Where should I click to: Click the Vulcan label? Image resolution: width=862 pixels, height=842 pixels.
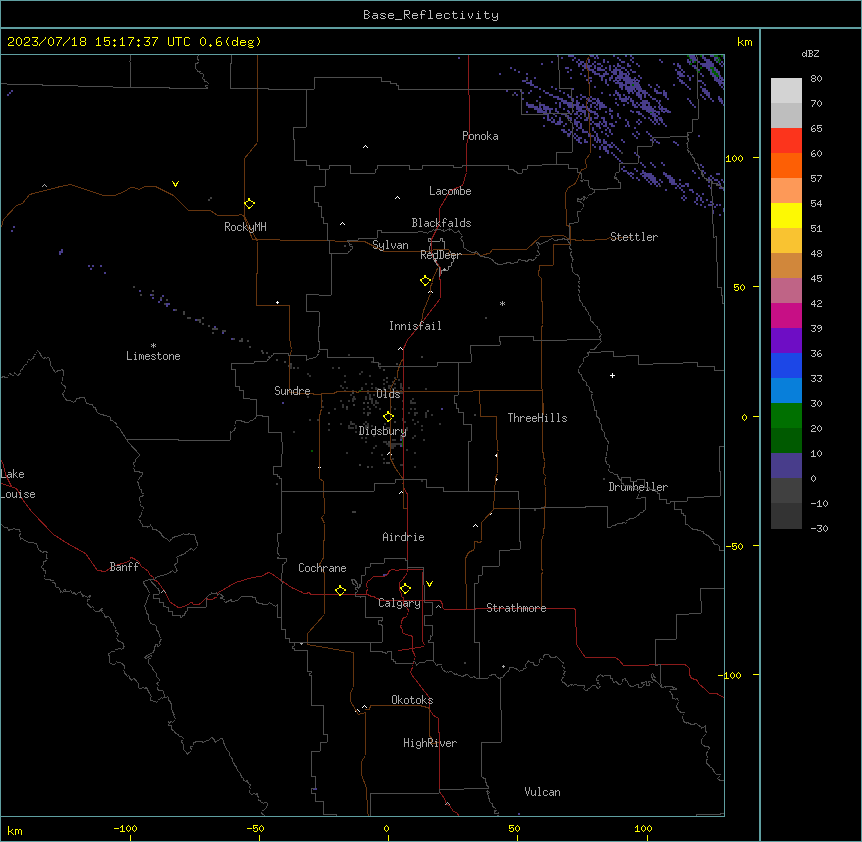543,792
